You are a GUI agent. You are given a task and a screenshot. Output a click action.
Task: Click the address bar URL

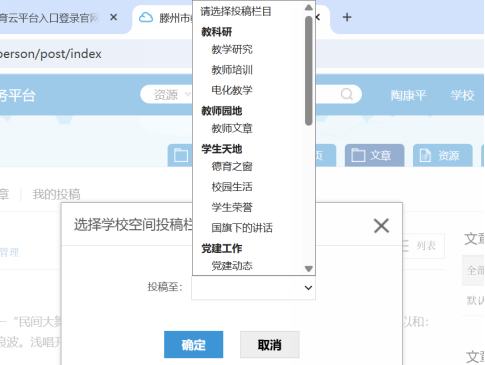(51, 54)
